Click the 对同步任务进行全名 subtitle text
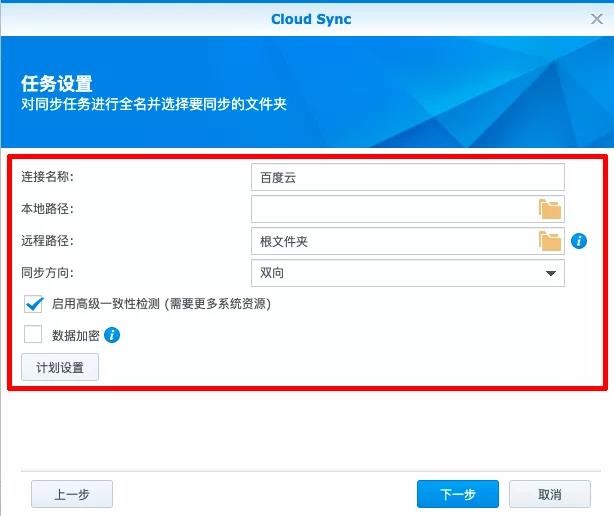Screen dimensions: 614x516 coord(154,104)
